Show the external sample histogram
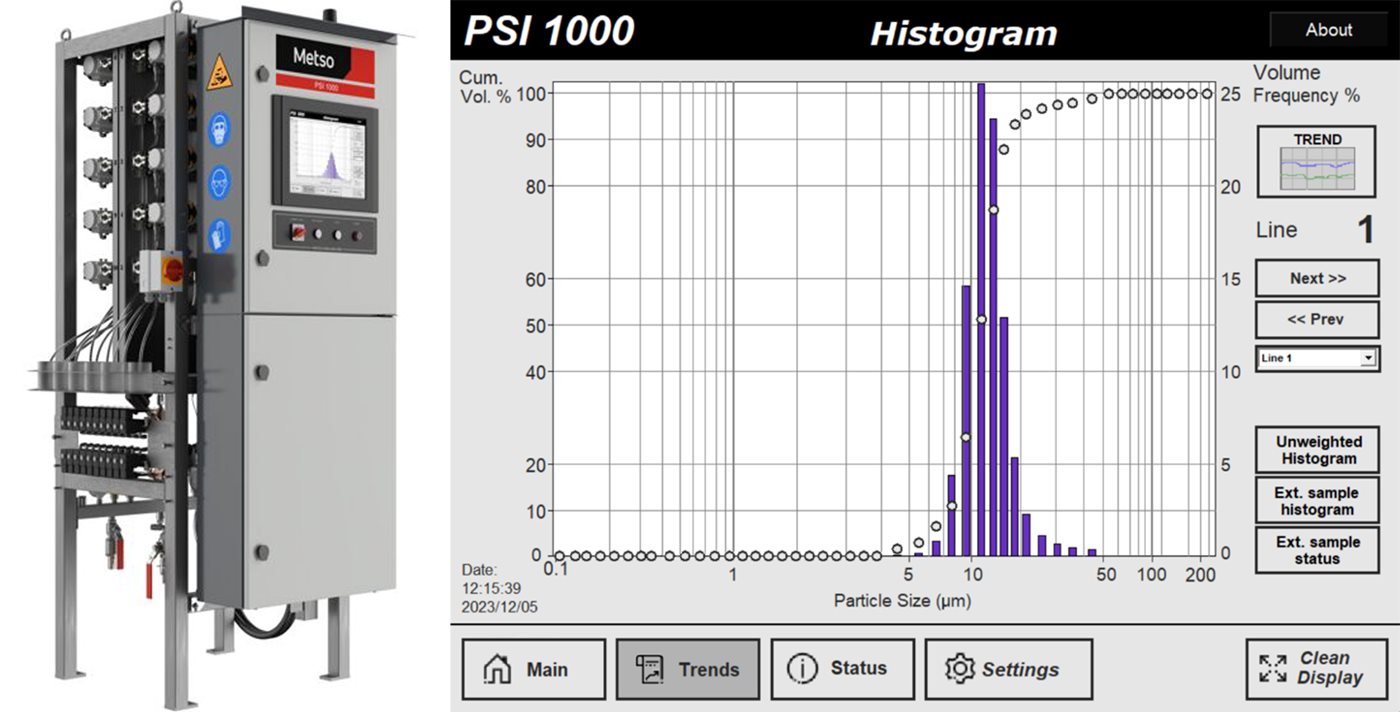 1316,501
